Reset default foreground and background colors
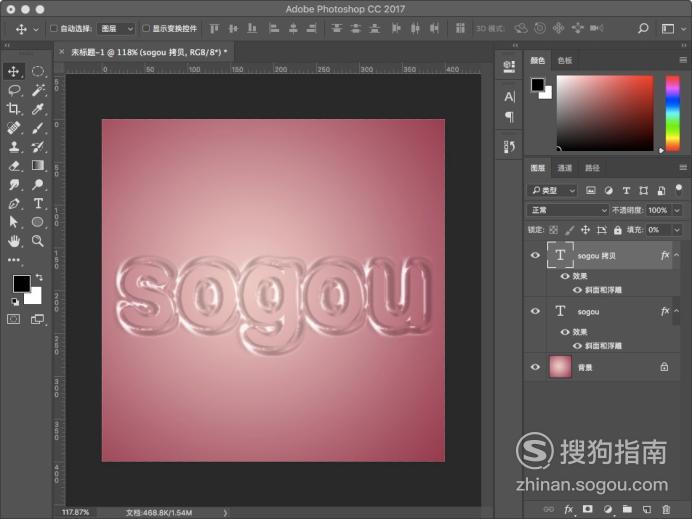Screen dimensions: 692x519 [15, 302]
